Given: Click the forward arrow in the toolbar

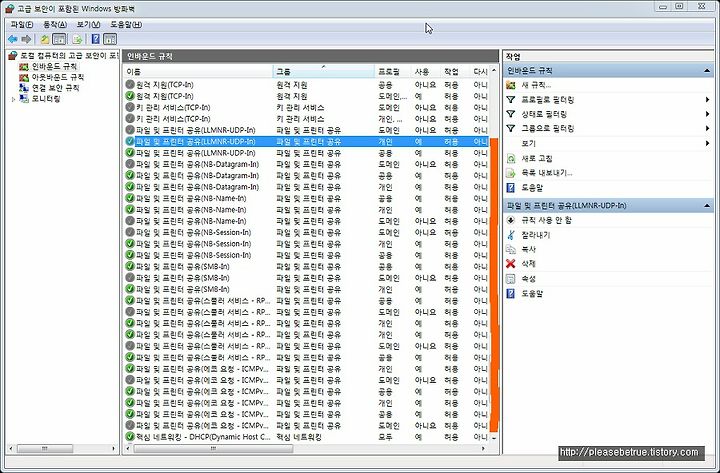Looking at the screenshot, I should coord(27,39).
